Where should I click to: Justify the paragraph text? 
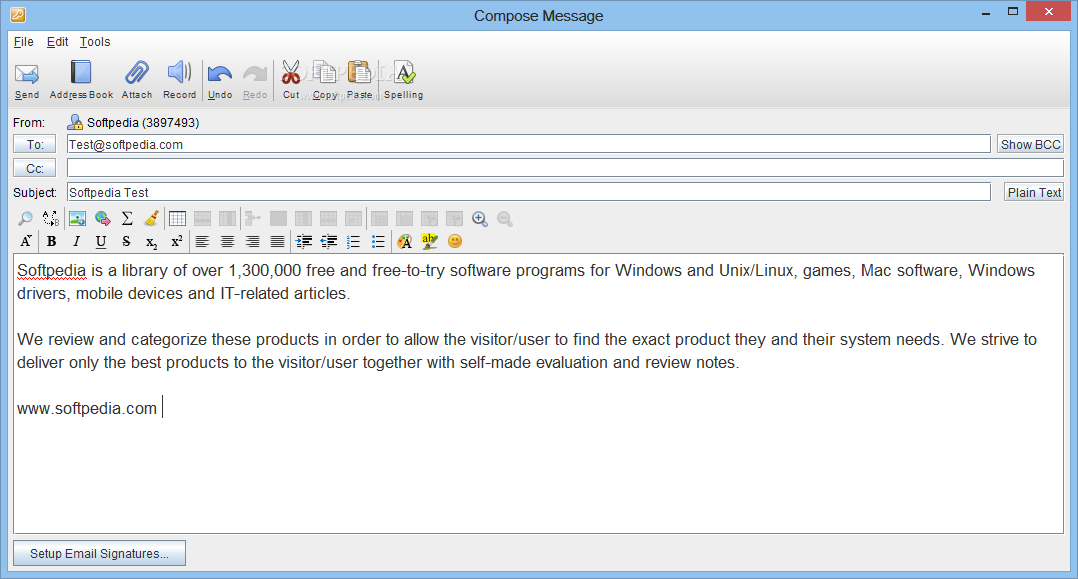coord(277,241)
